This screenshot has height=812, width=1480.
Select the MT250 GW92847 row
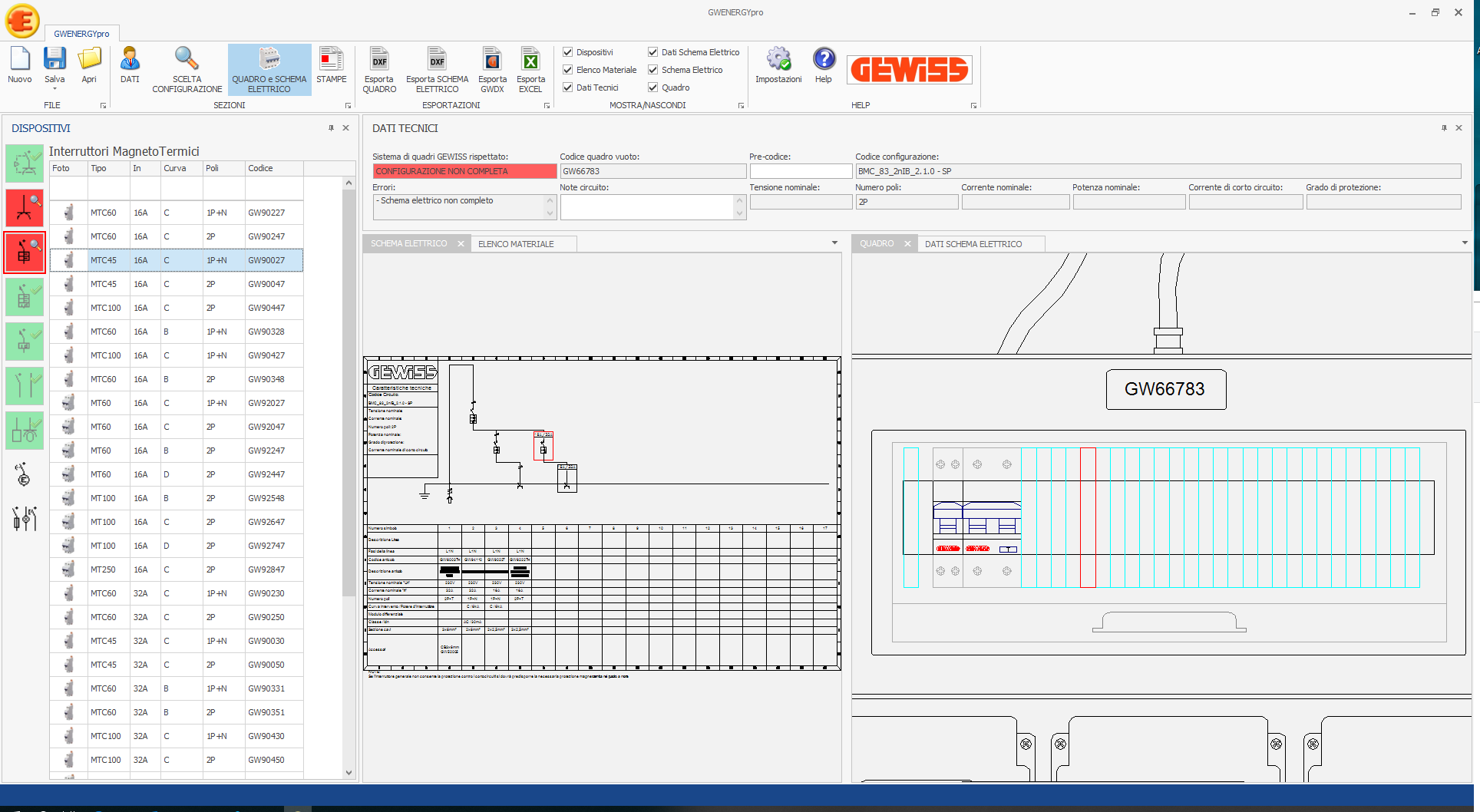[x=177, y=569]
